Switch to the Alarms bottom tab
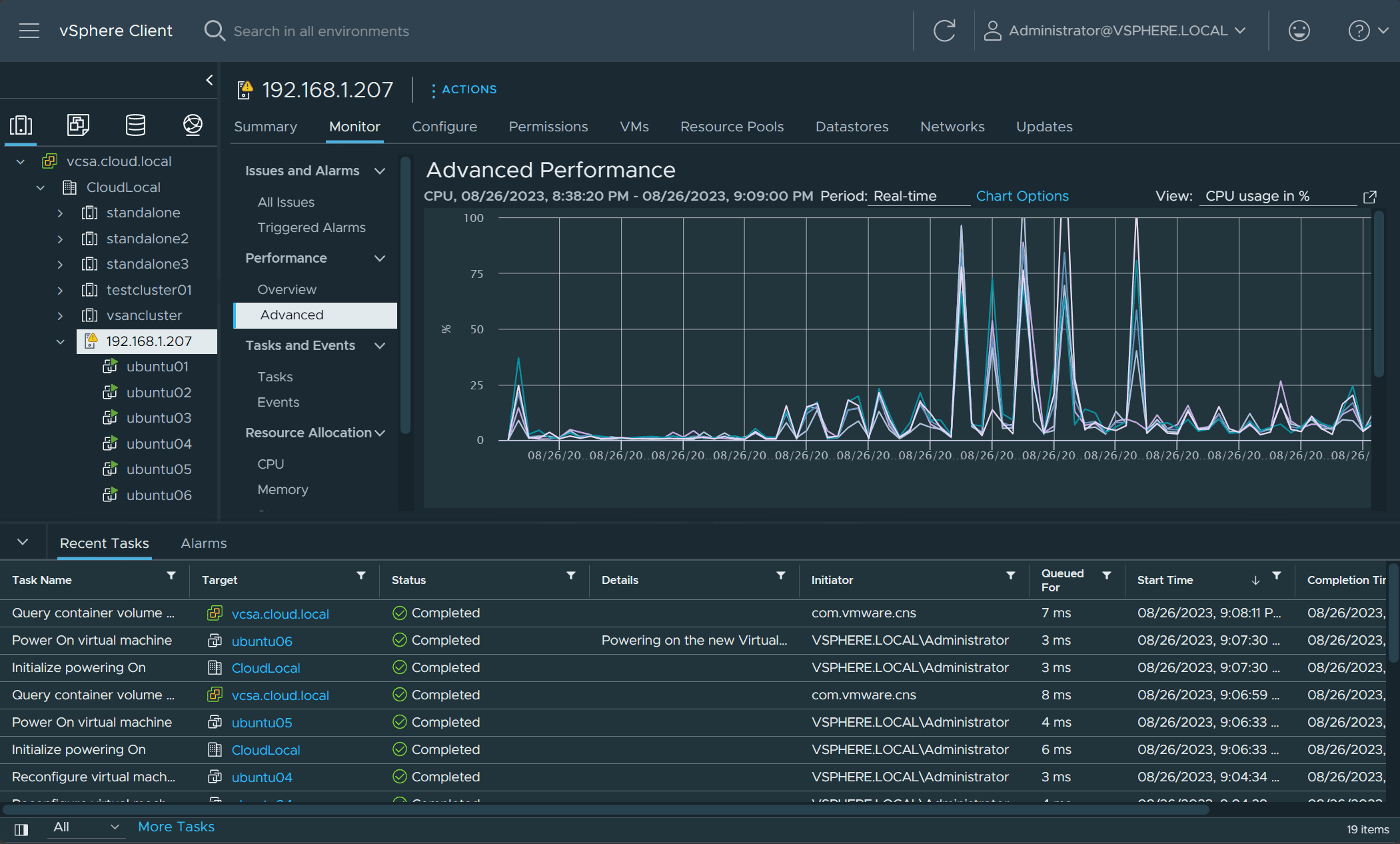 [x=203, y=543]
